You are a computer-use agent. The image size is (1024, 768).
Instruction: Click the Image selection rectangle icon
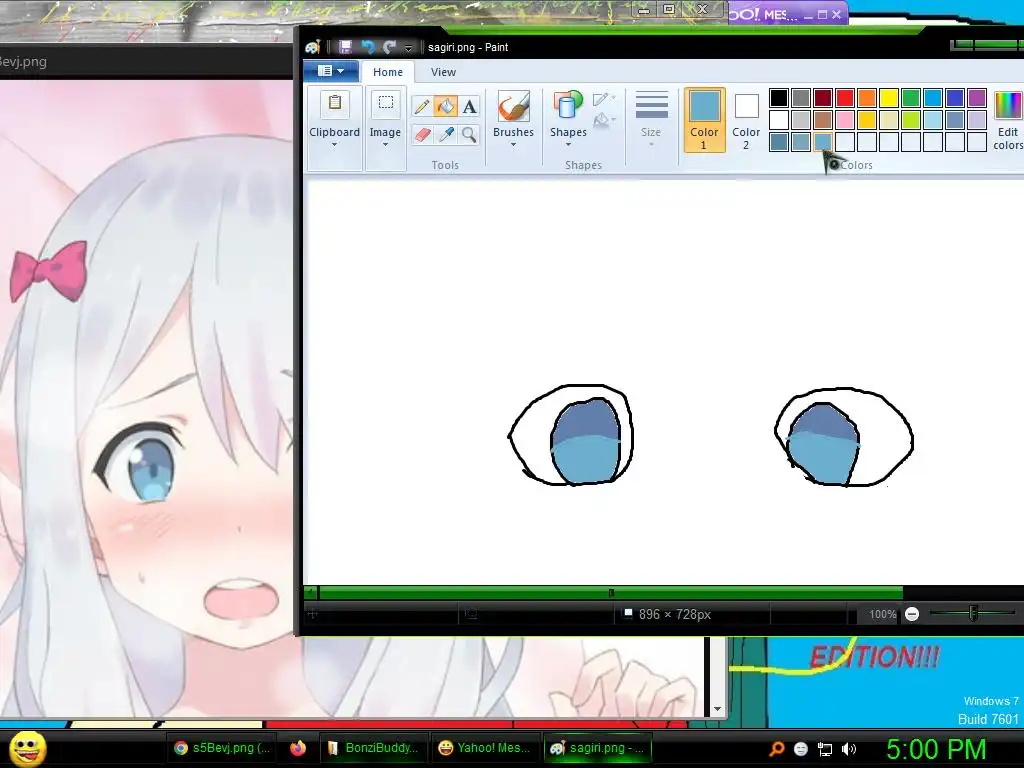pos(385,104)
